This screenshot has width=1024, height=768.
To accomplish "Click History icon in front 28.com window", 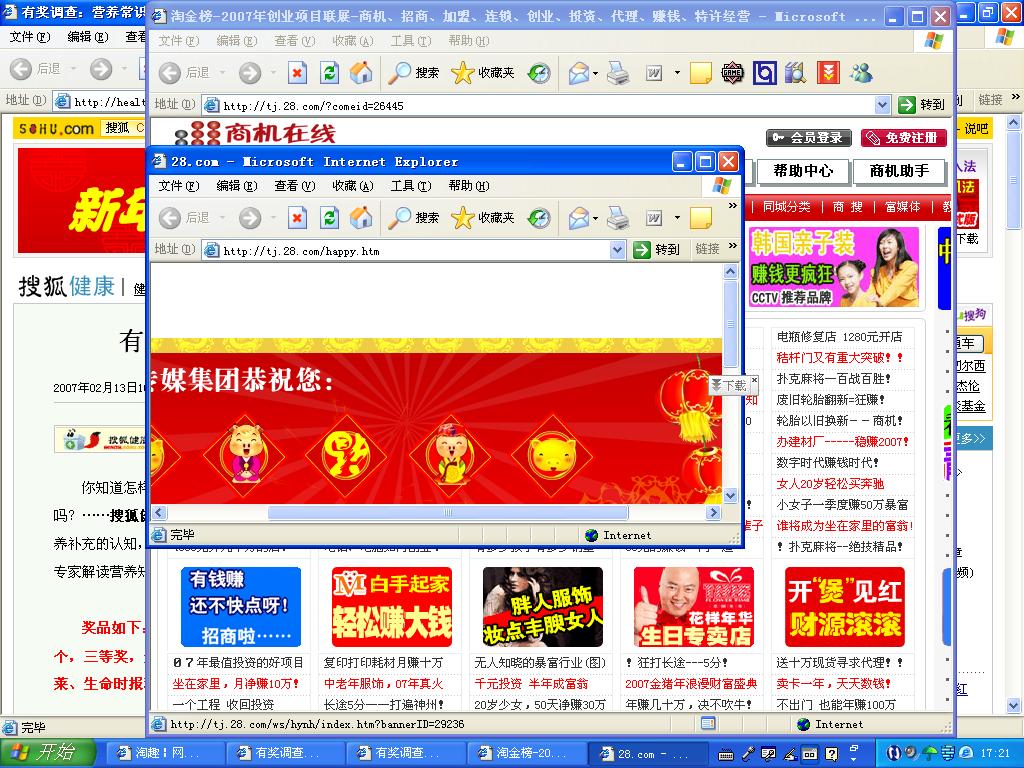I will click(539, 217).
